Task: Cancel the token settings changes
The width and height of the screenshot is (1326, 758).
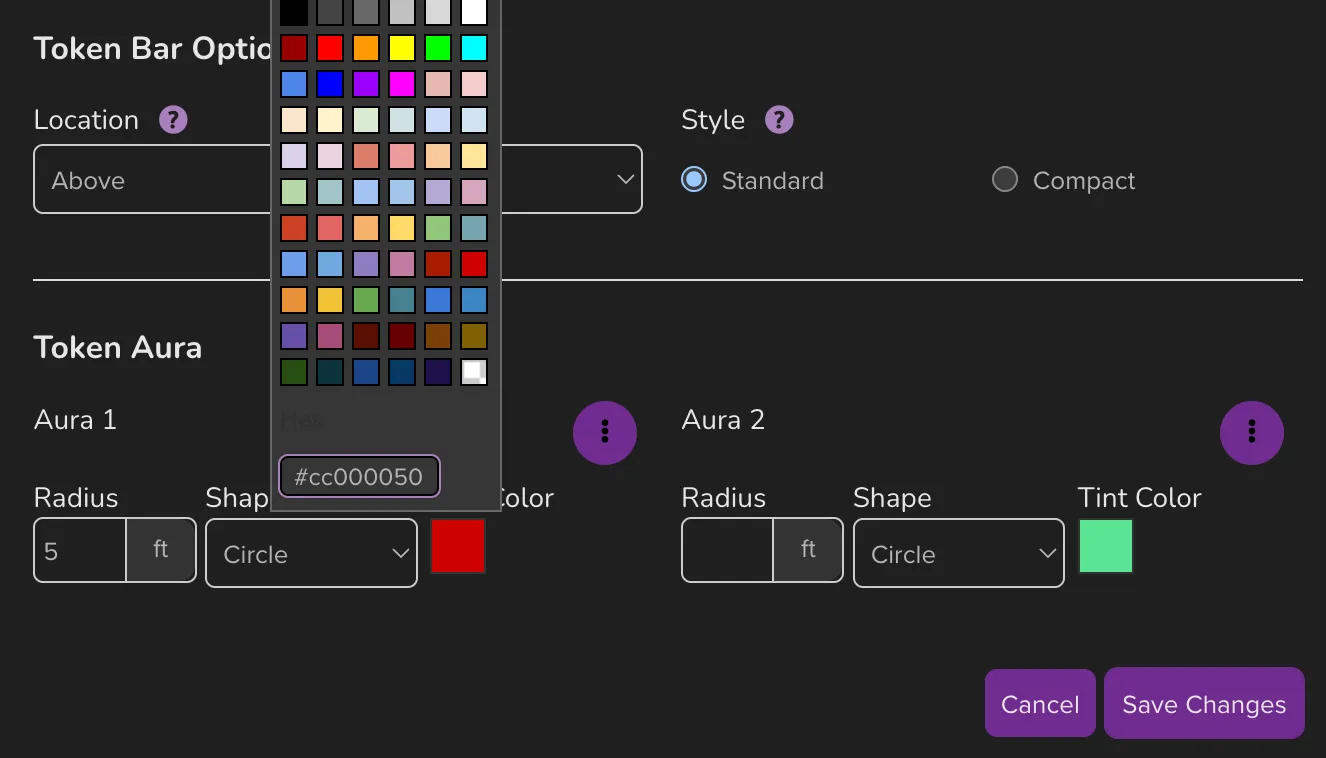Action: (x=1040, y=703)
